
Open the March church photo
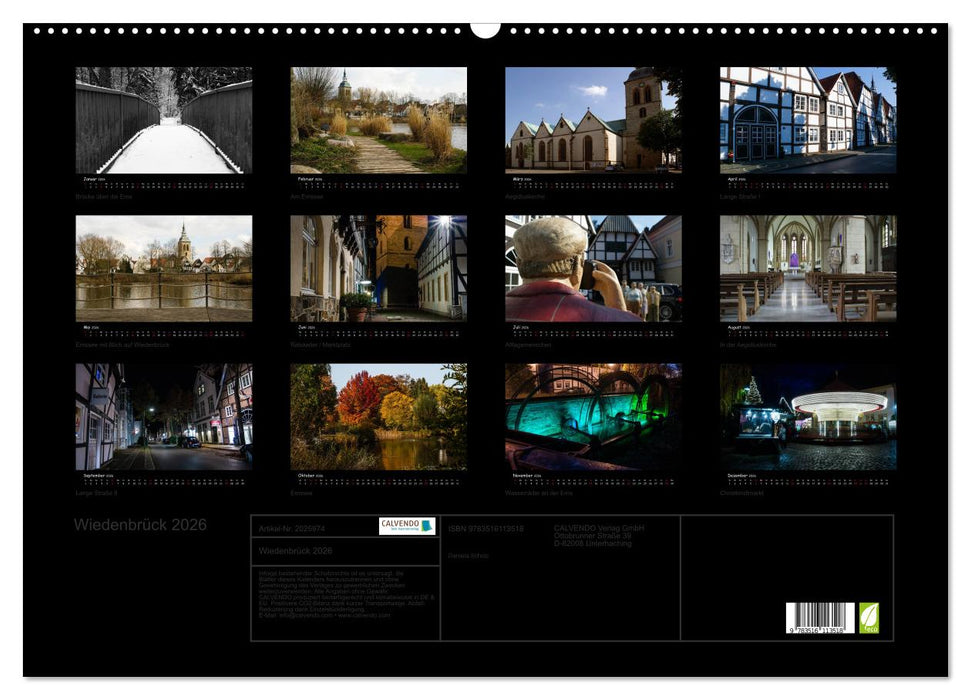coord(593,120)
